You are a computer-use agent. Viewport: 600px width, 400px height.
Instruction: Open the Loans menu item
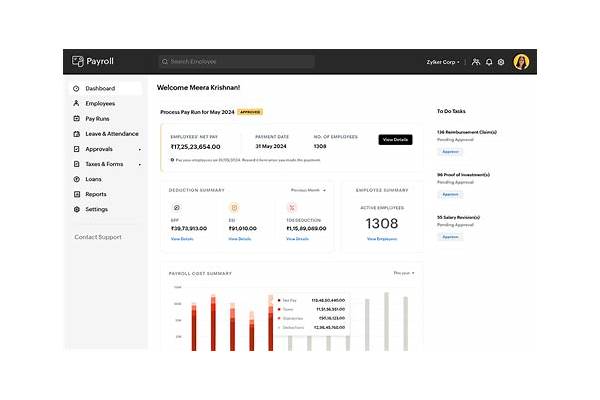point(106,179)
